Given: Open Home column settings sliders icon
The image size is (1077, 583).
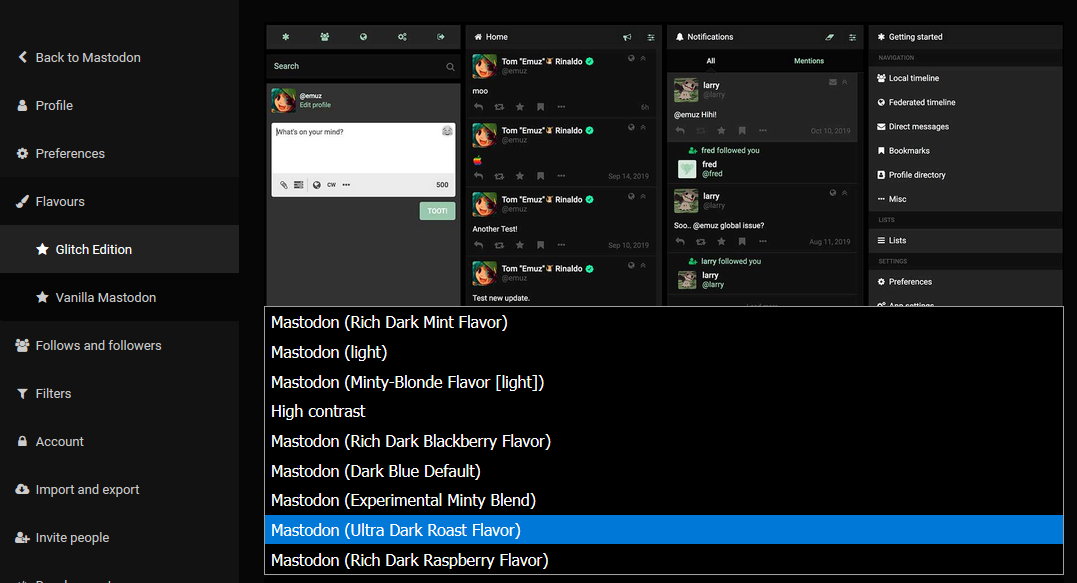Looking at the screenshot, I should coord(650,37).
